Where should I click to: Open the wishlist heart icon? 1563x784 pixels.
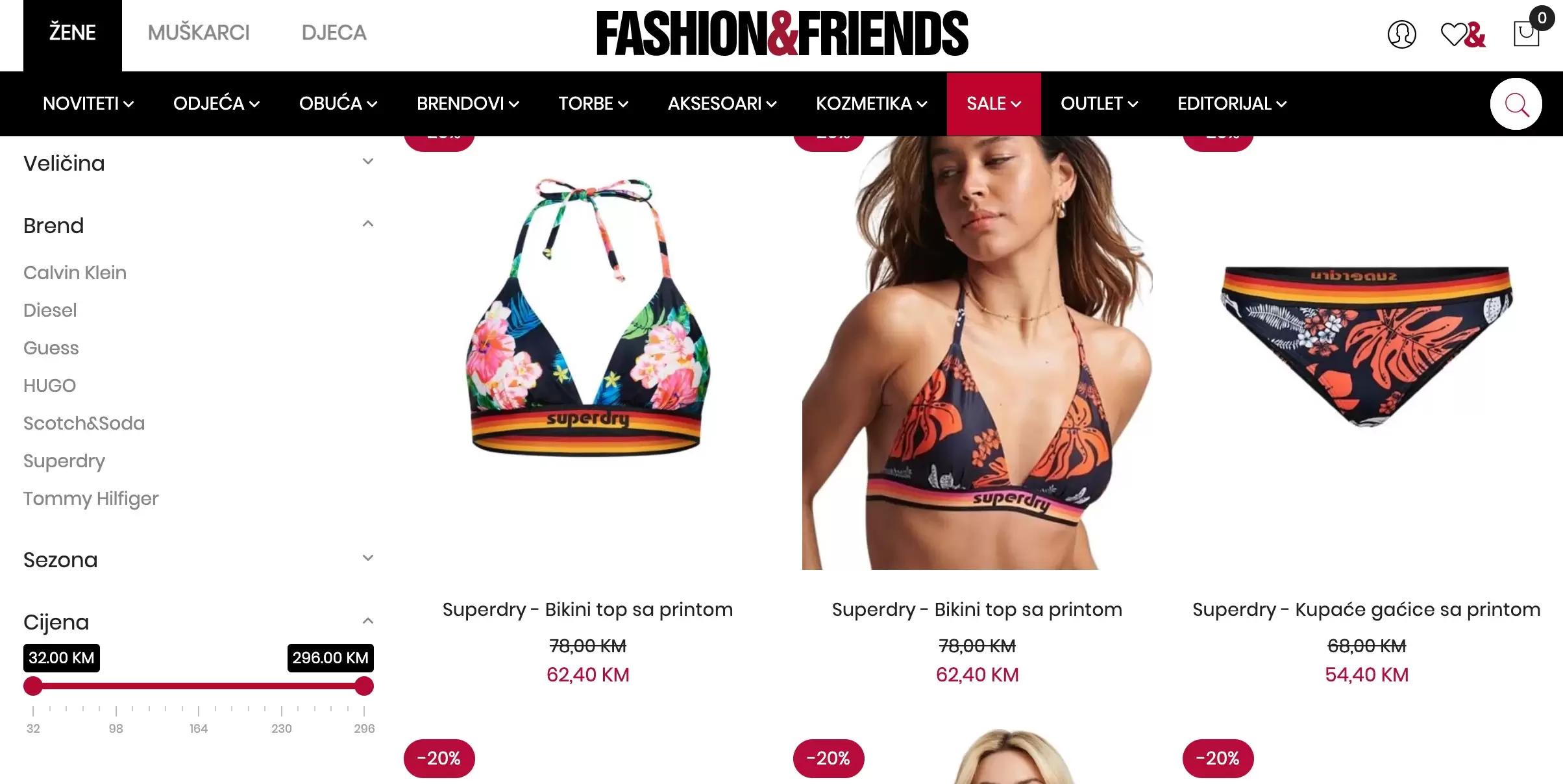click(x=1463, y=34)
